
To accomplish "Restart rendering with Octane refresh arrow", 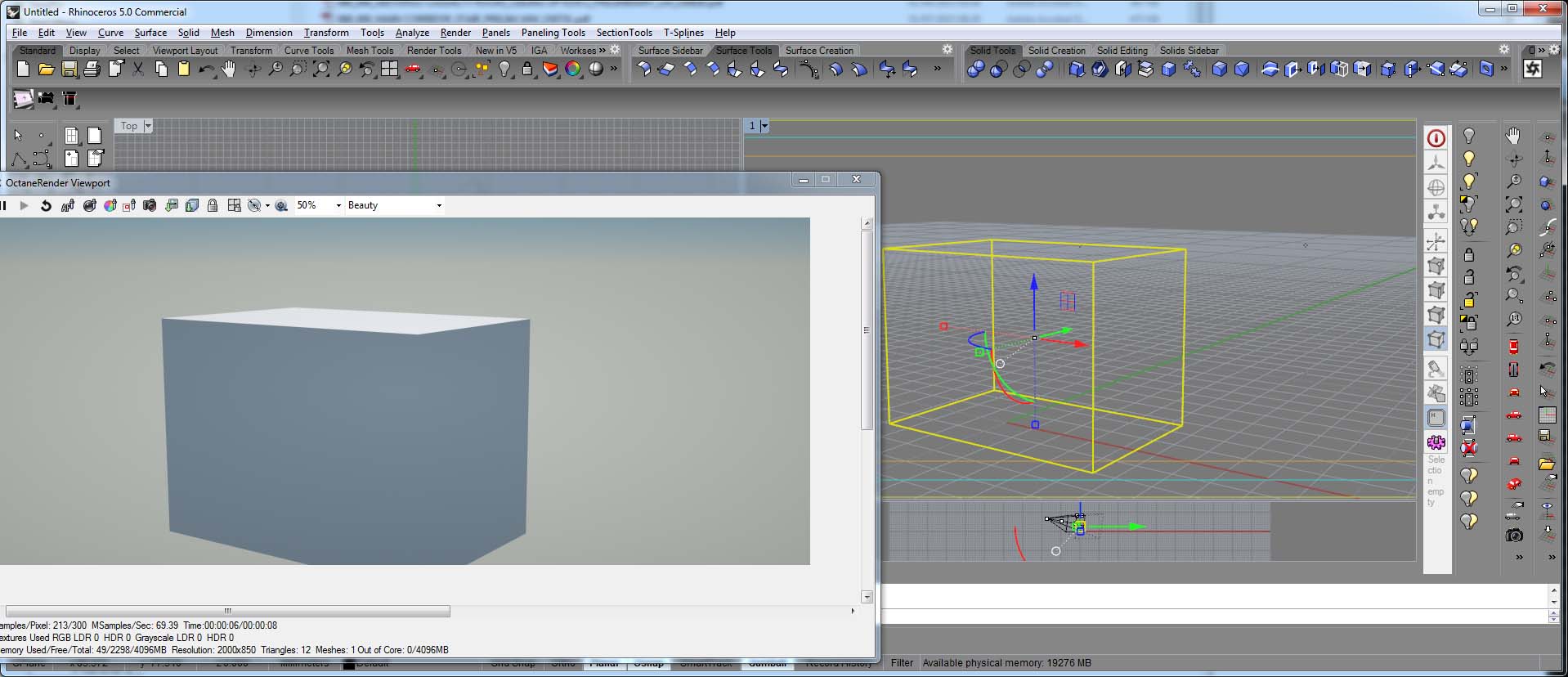I will click(x=46, y=205).
